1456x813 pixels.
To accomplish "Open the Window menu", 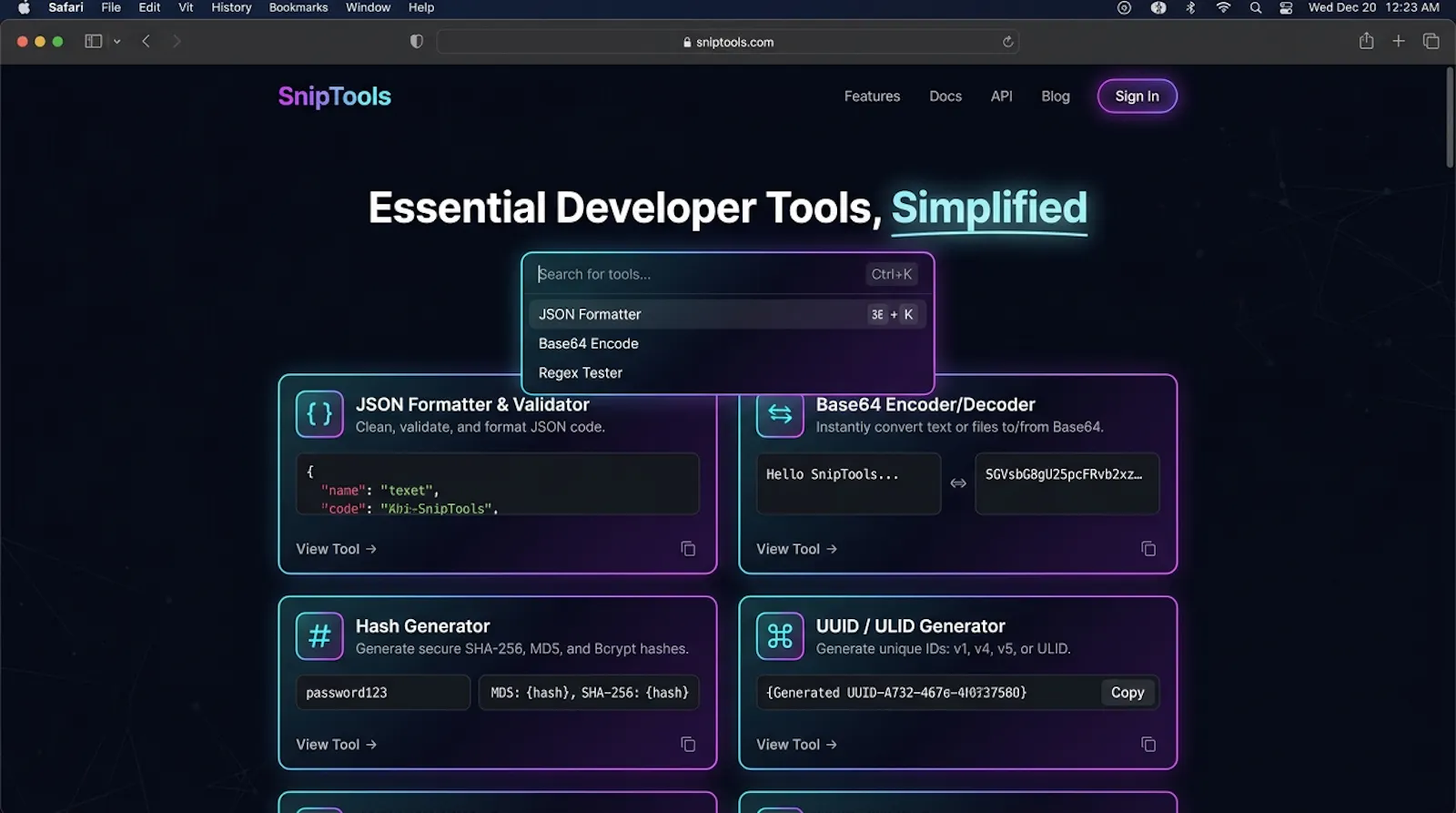I will click(x=368, y=7).
